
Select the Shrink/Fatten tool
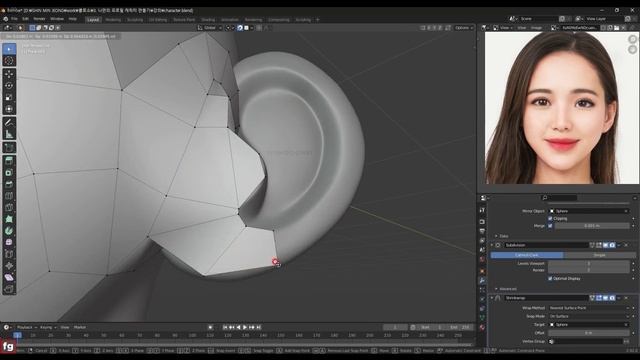[9, 266]
